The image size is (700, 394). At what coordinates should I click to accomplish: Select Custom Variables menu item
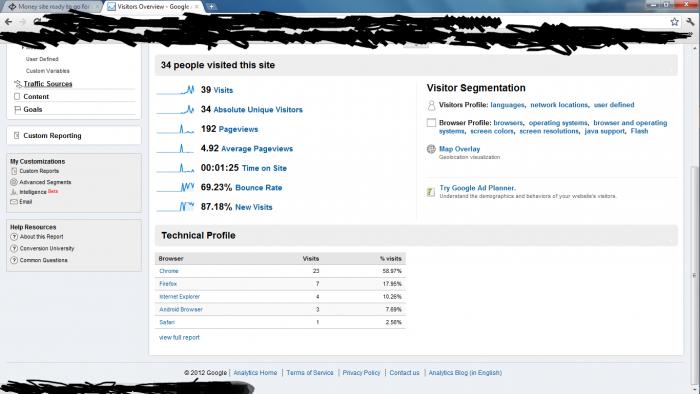[47, 71]
